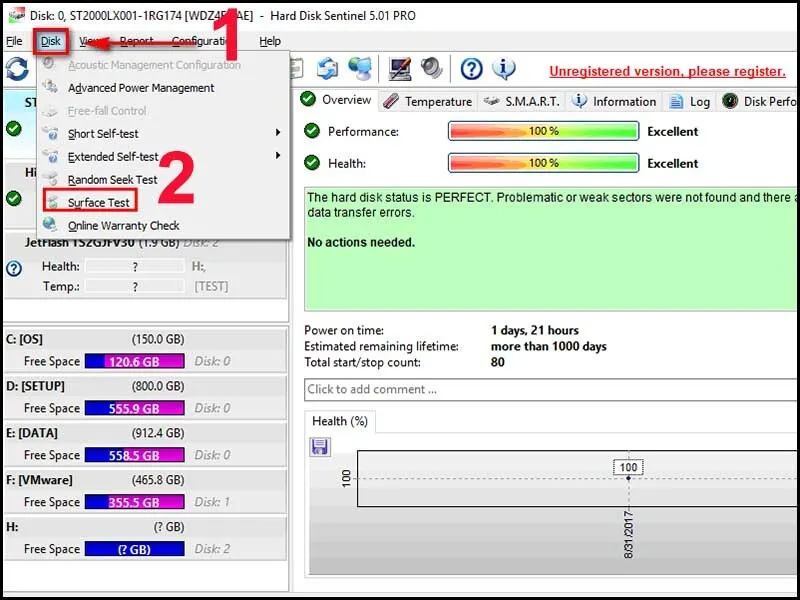Click the question mark status icon beside JetFlash disk

pos(14,268)
